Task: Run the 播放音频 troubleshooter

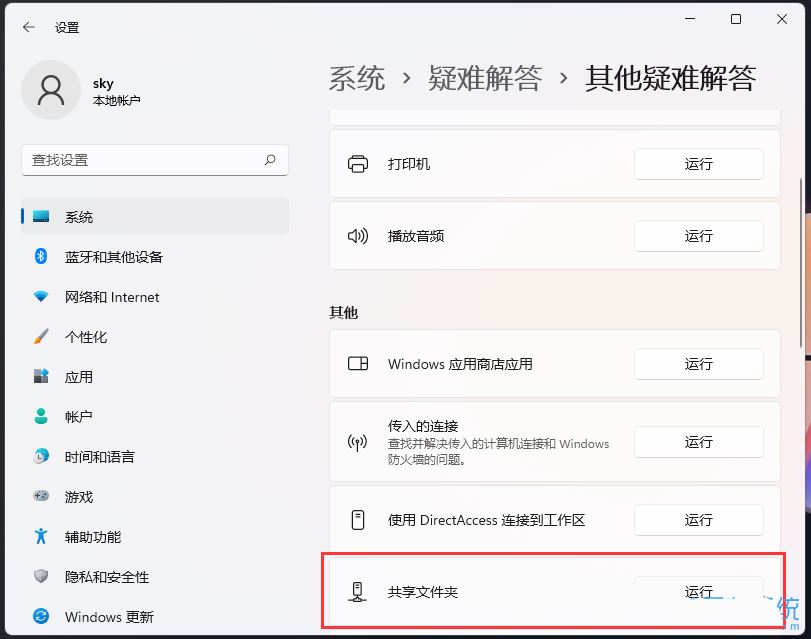Action: [698, 236]
